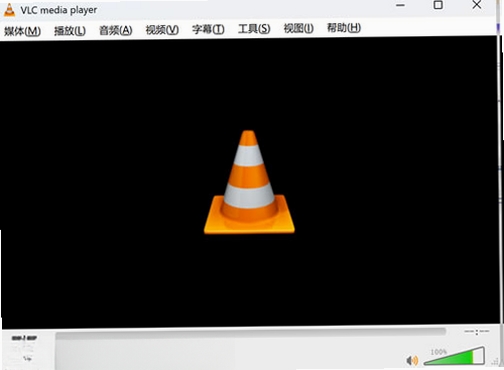Click the window resize grip corner
504x370 pixels.
click(x=495, y=361)
